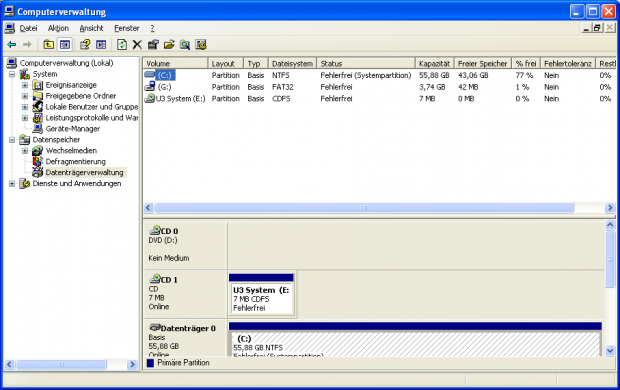Click disk view vertical scrollbar down arrow

point(610,350)
